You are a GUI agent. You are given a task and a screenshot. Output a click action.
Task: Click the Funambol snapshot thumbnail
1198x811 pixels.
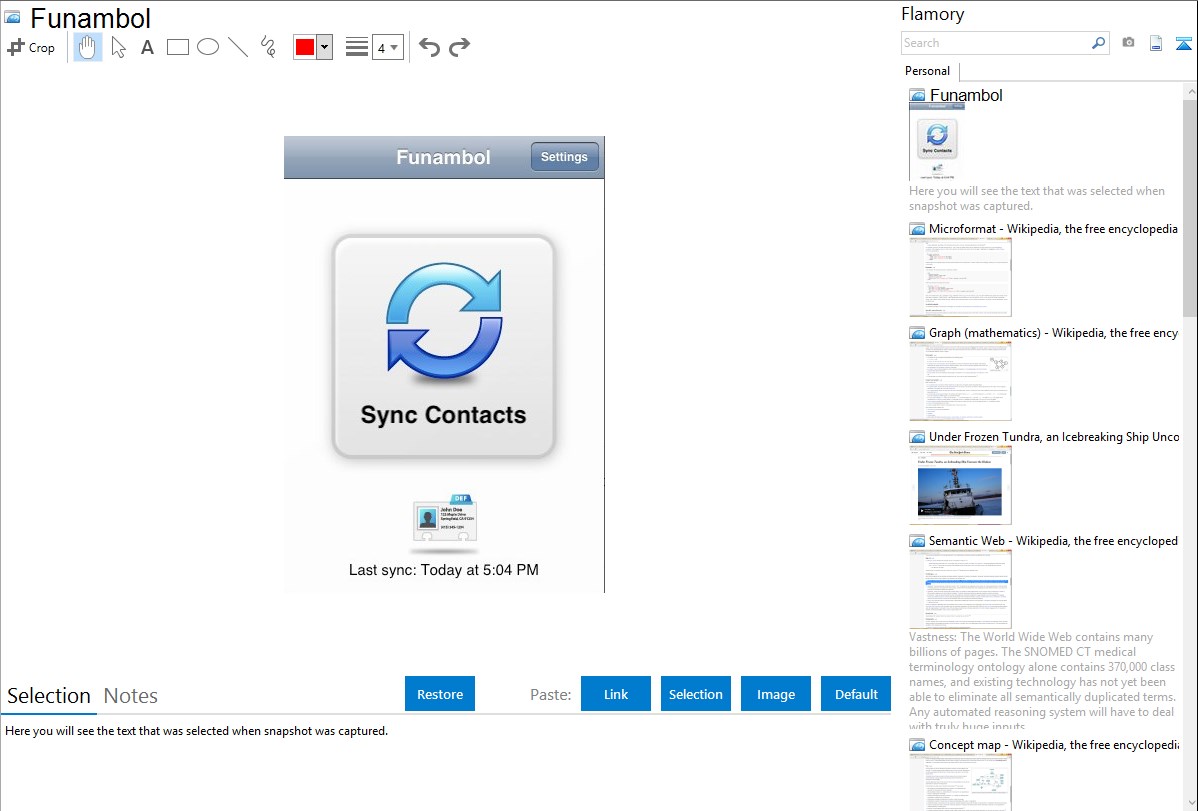(x=937, y=142)
